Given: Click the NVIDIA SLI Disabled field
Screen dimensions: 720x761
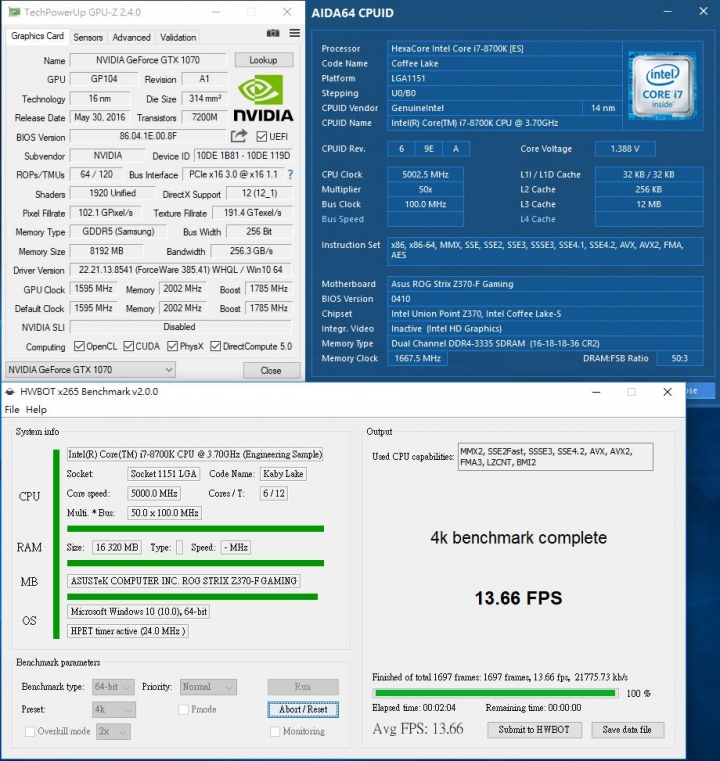Looking at the screenshot, I should [180, 327].
